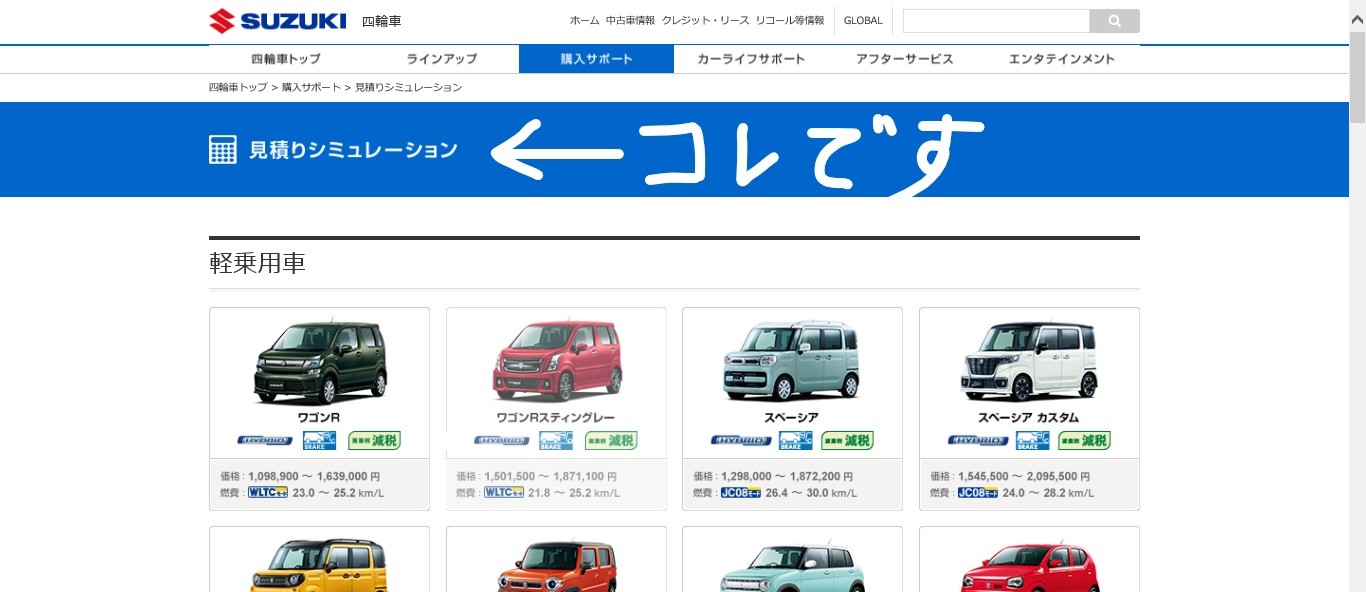Viewport: 1366px width, 592px height.
Task: Click the ワゴンR model name
Action: 319,417
